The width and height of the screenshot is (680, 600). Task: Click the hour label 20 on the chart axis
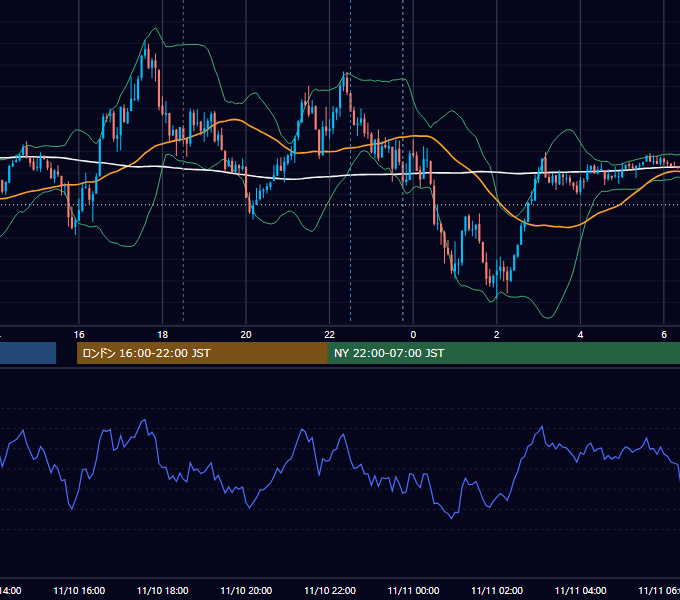pos(246,335)
